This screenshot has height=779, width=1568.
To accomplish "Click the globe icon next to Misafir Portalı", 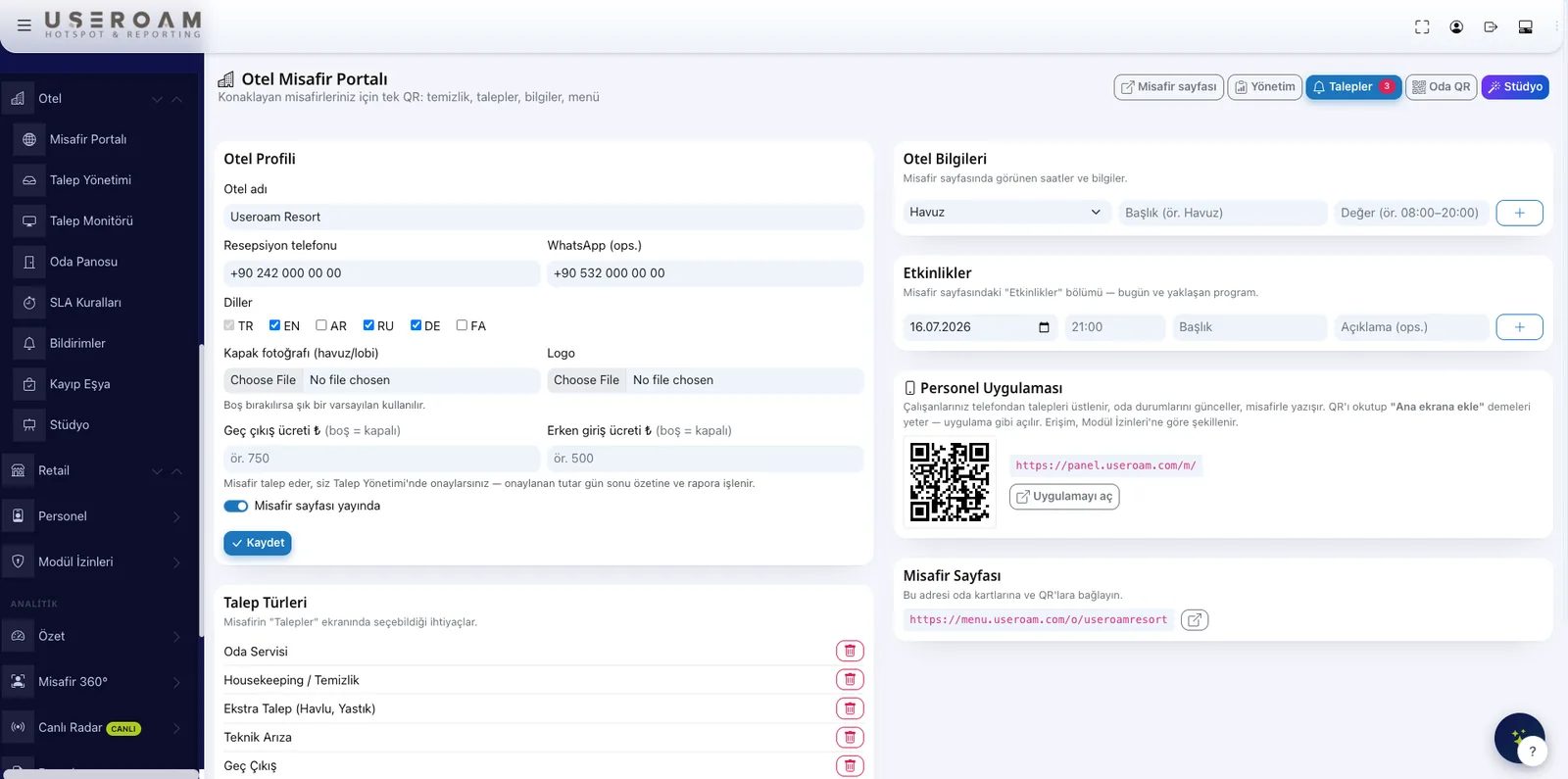I will point(29,139).
